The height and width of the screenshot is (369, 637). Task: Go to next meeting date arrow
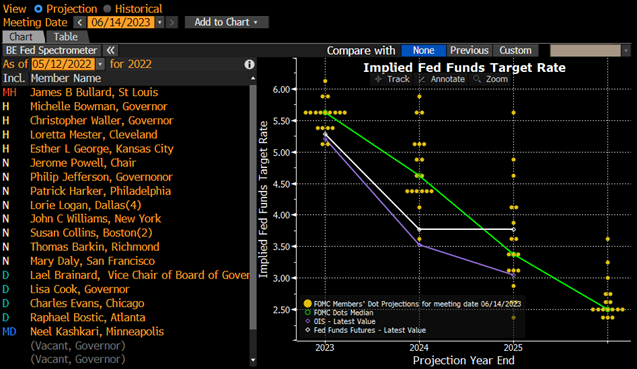172,22
